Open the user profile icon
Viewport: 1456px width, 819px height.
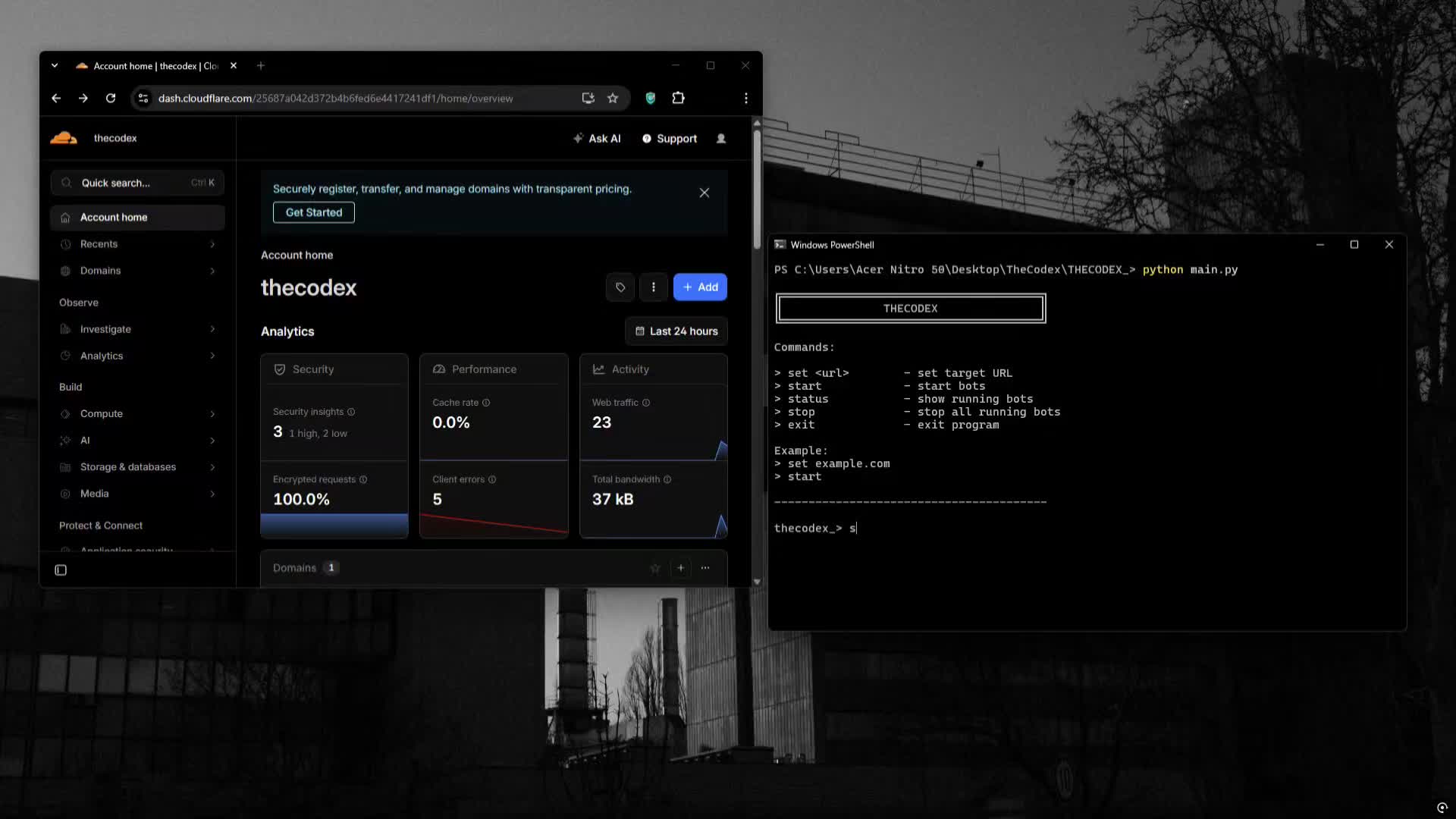(721, 139)
